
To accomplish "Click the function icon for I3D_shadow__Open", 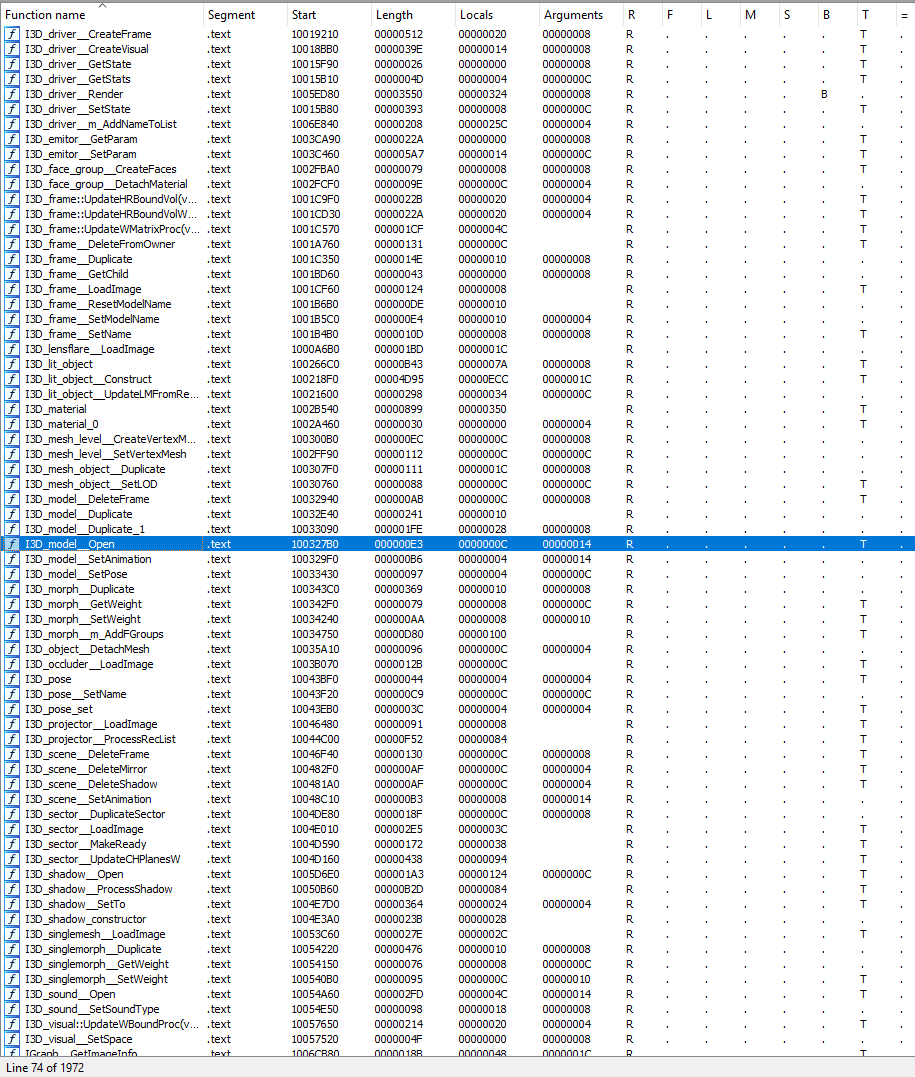I will (x=12, y=874).
